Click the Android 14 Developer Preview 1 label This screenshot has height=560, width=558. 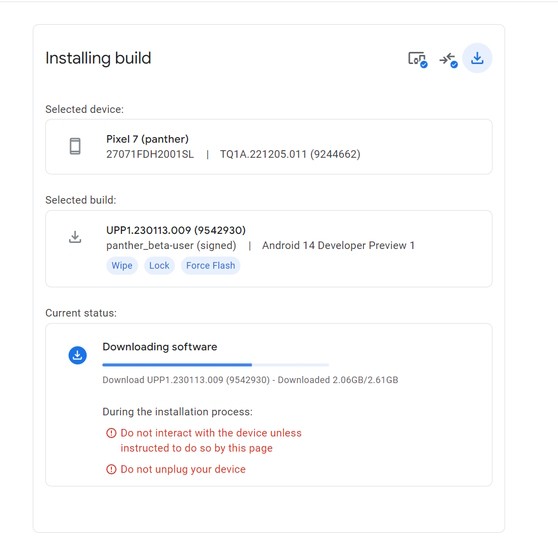[x=338, y=246]
